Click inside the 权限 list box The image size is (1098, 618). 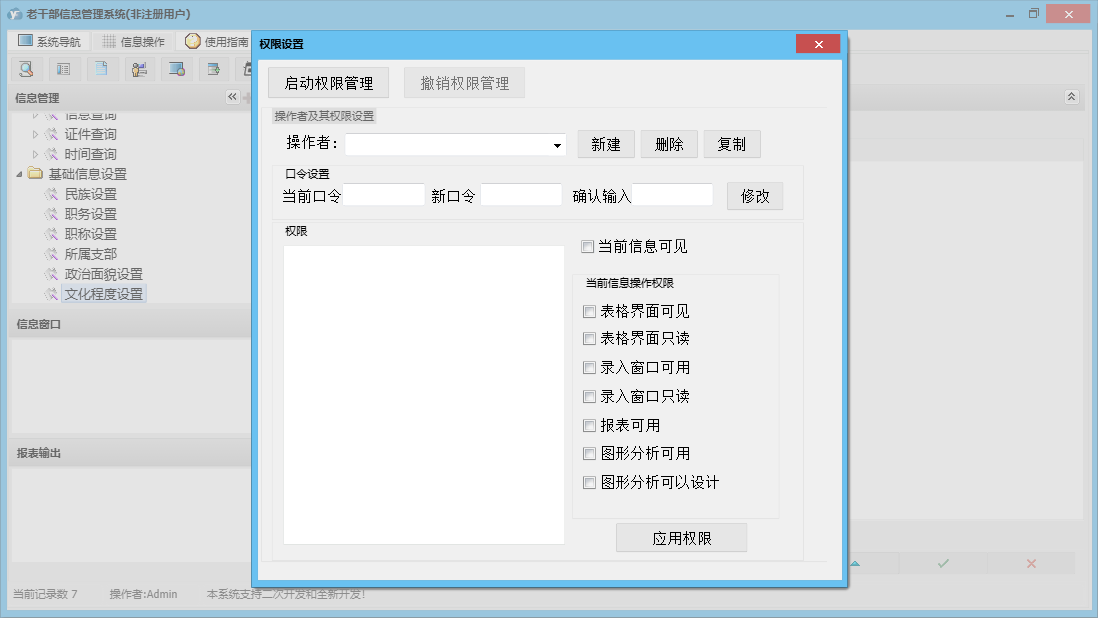[x=424, y=395]
